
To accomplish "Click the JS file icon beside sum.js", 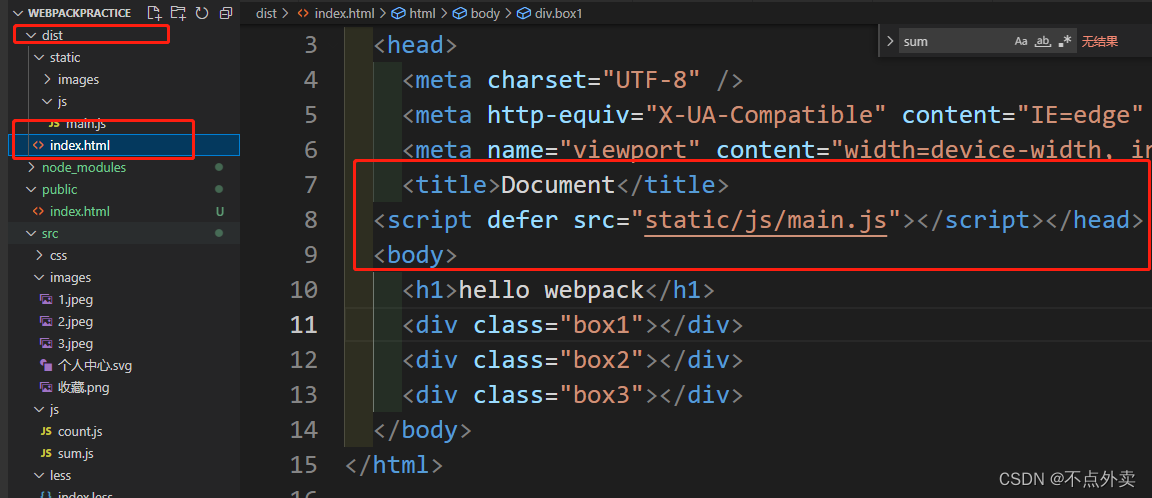I will [x=46, y=454].
